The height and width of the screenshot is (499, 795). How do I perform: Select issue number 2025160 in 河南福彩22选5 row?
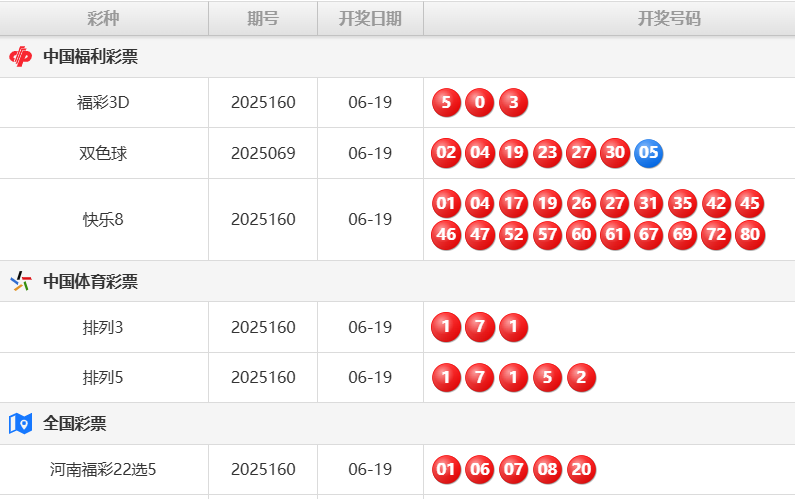pos(263,470)
